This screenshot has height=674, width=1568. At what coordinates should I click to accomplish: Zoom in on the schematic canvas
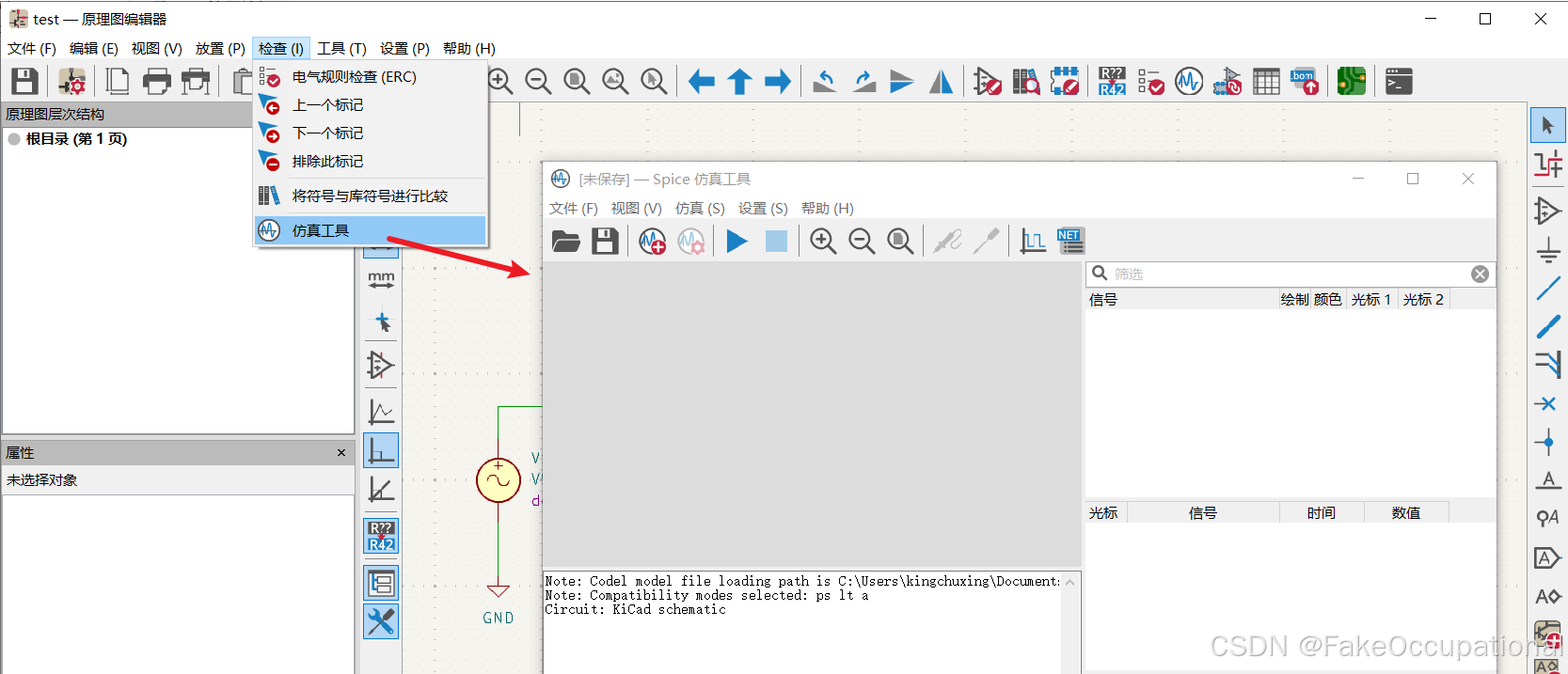(500, 82)
